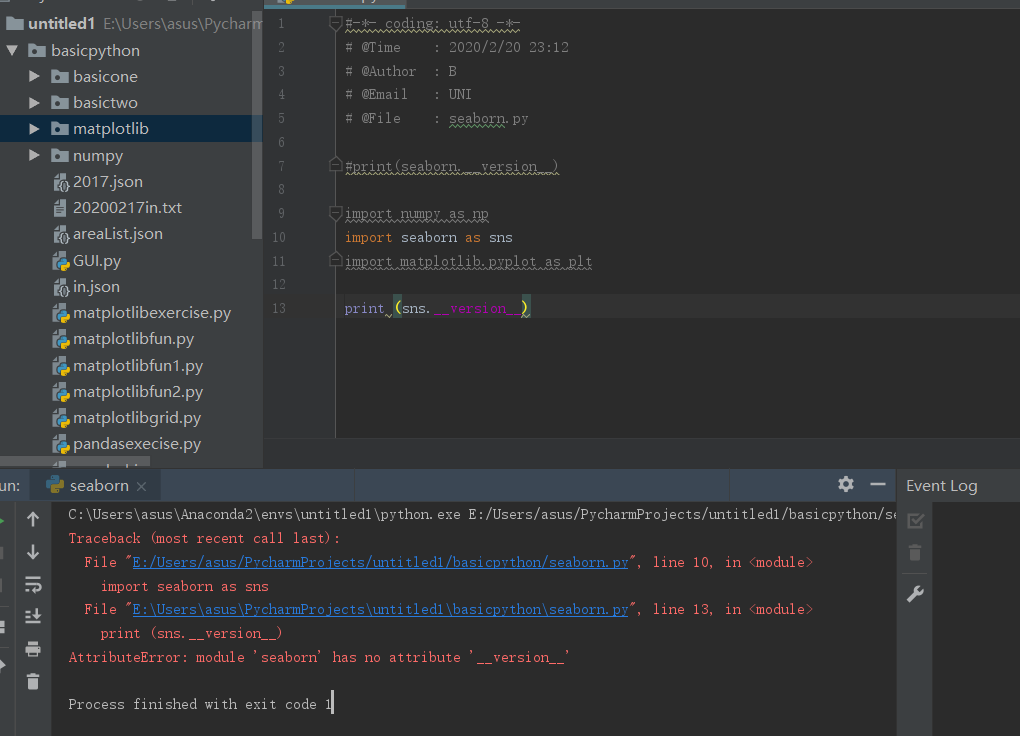Click the project tree horizontal scrollbar

pyautogui.click(x=75, y=462)
